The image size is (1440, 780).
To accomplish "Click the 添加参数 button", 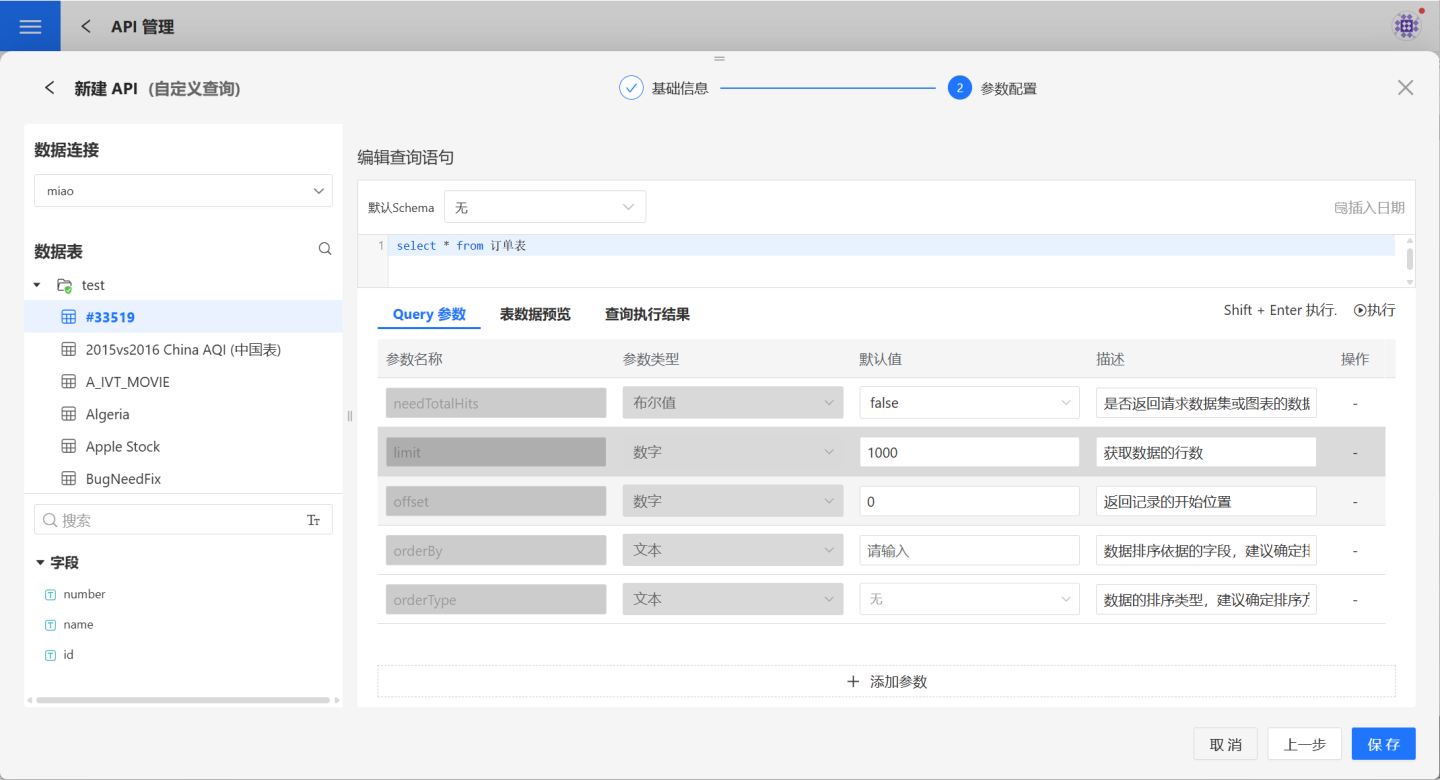I will [x=886, y=682].
